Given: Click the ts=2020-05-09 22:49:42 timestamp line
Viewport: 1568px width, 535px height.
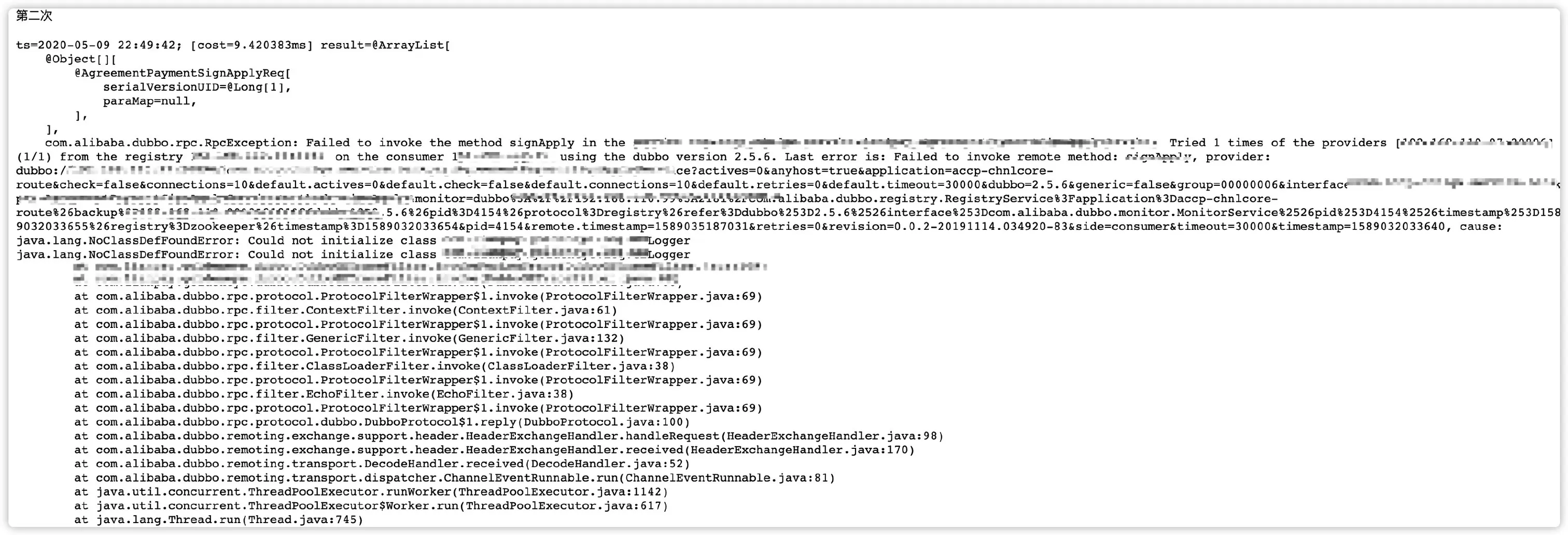Looking at the screenshot, I should coord(233,45).
